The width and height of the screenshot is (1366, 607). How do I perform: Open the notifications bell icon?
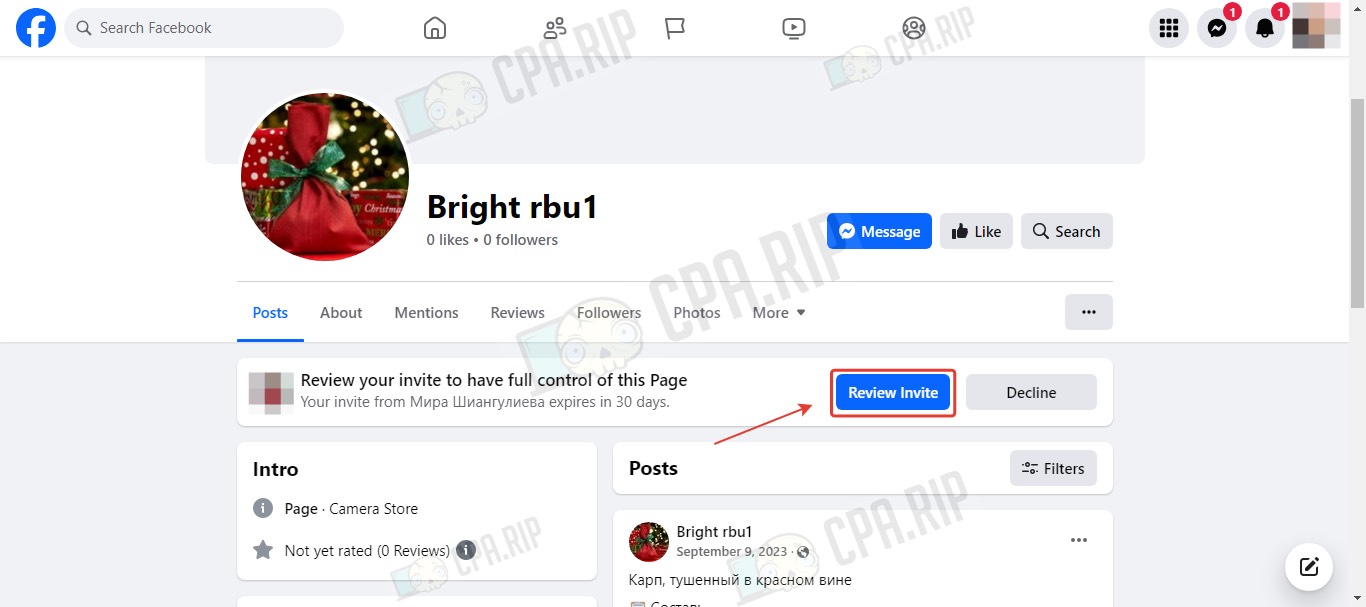click(x=1264, y=28)
